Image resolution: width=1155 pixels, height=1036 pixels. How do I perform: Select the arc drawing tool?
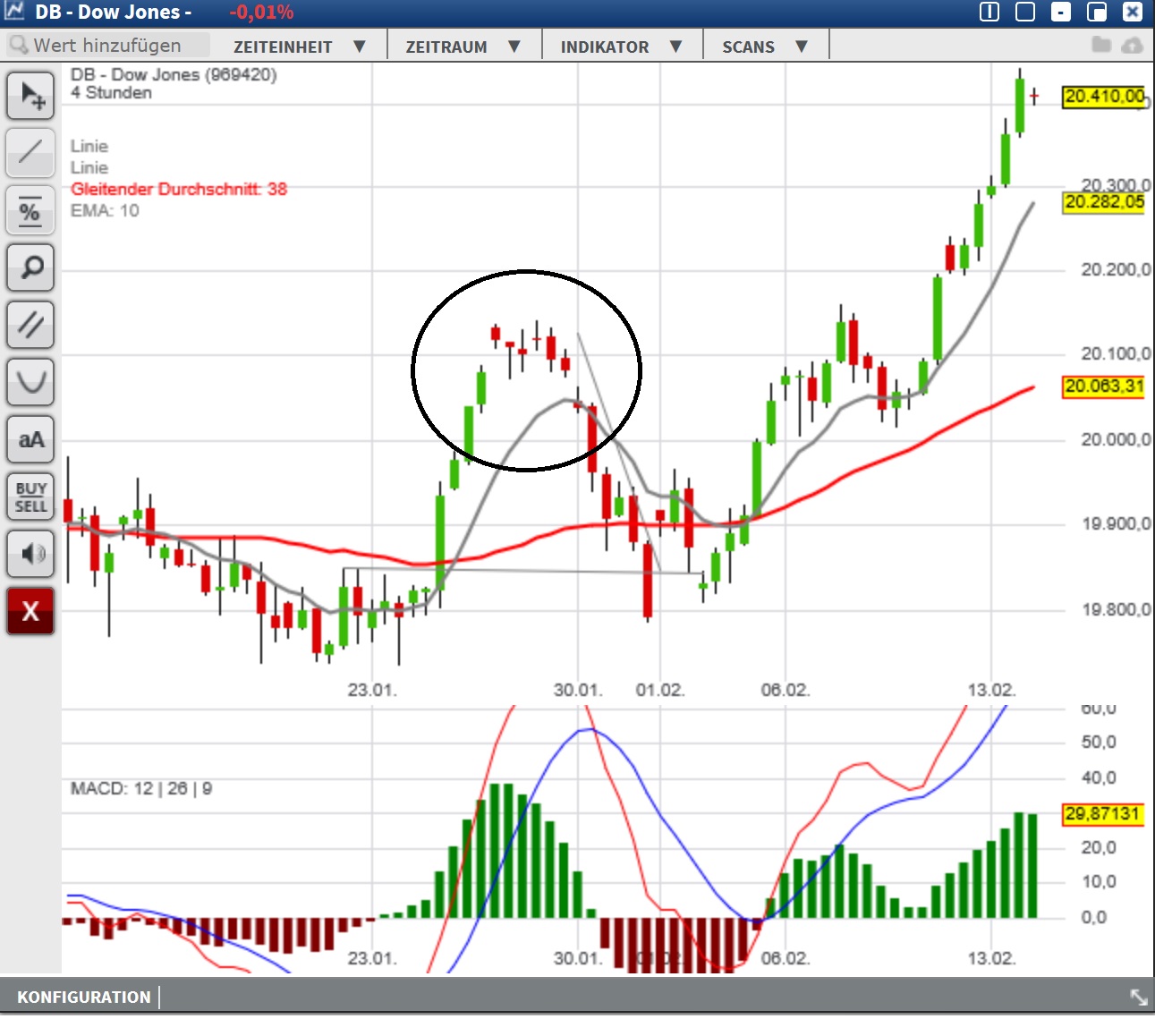pyautogui.click(x=30, y=382)
